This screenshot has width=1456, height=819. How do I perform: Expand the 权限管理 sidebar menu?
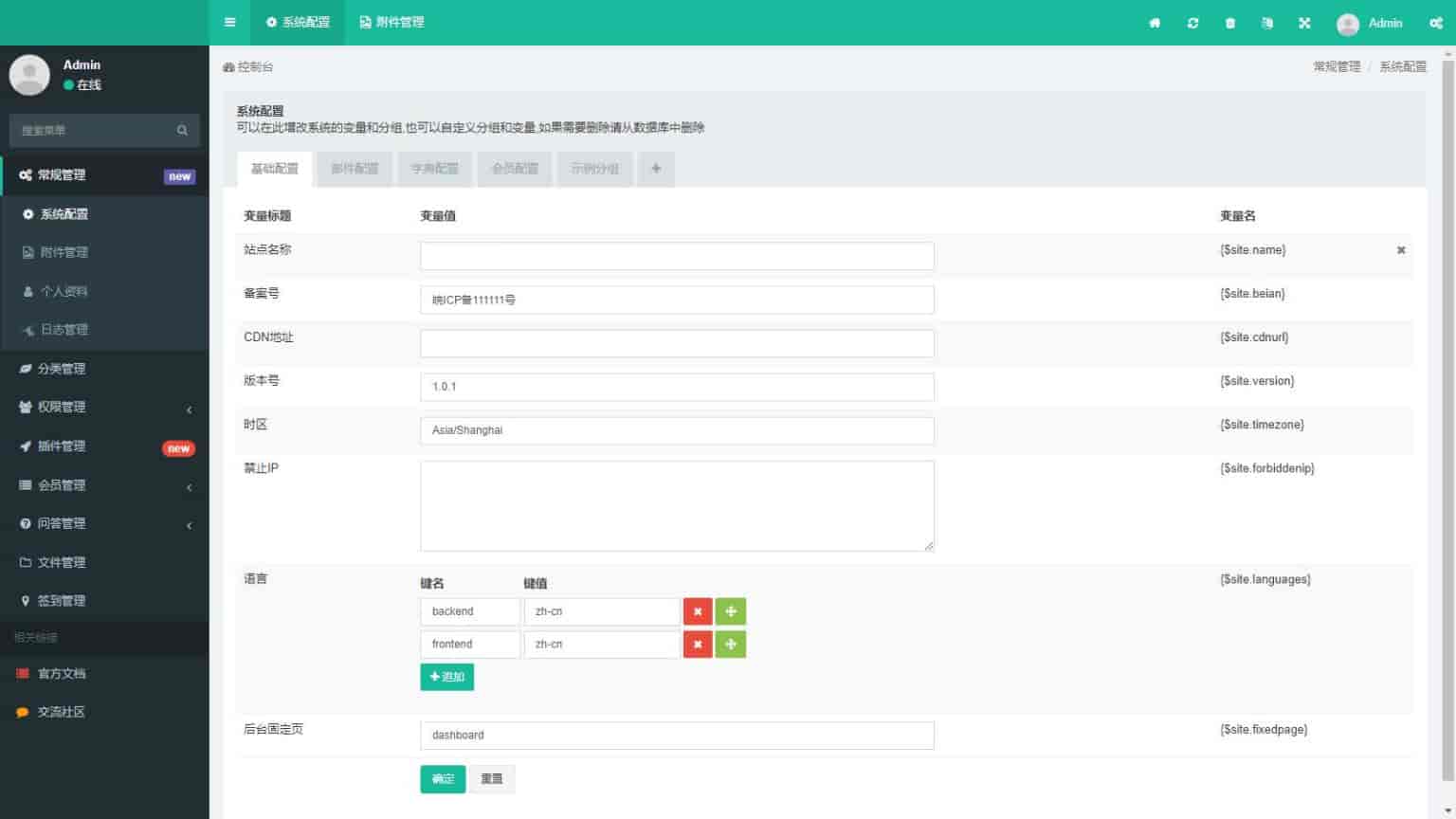point(104,408)
